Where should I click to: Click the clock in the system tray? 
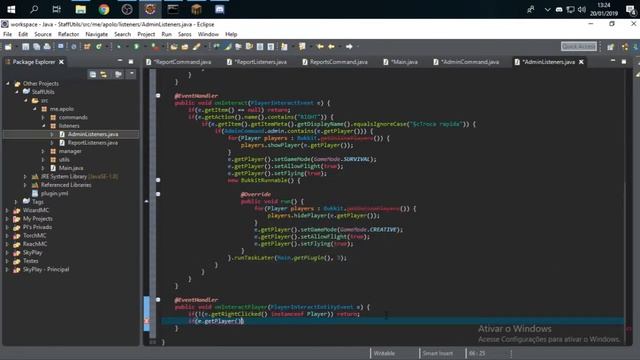click(x=604, y=9)
